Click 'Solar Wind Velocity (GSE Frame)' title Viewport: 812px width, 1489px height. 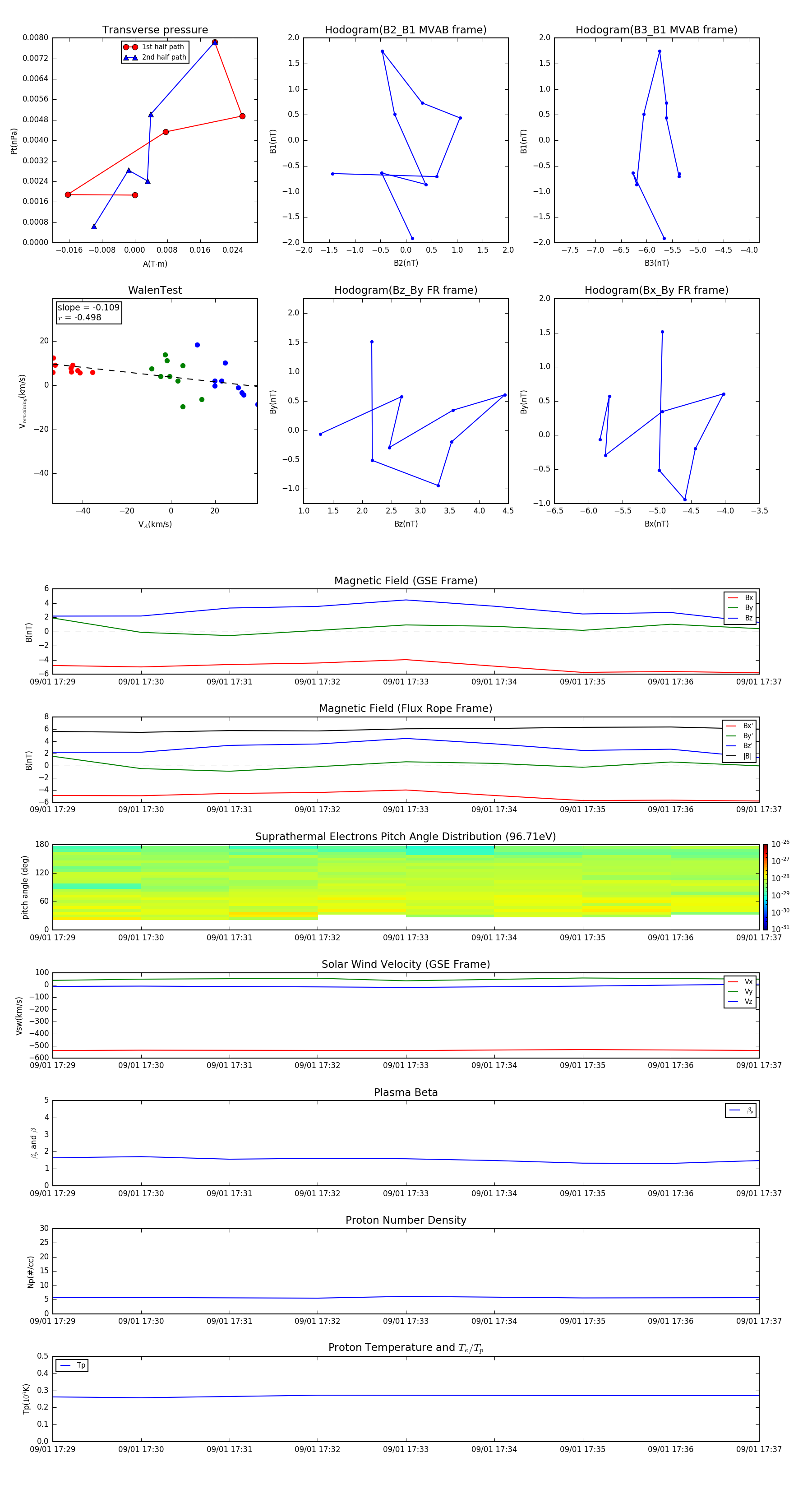click(406, 964)
